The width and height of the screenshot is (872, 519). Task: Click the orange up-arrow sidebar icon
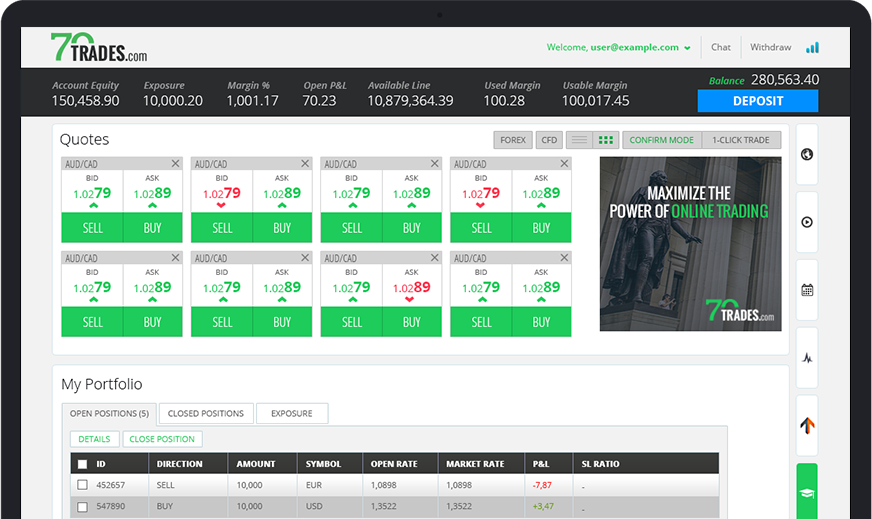[807, 426]
